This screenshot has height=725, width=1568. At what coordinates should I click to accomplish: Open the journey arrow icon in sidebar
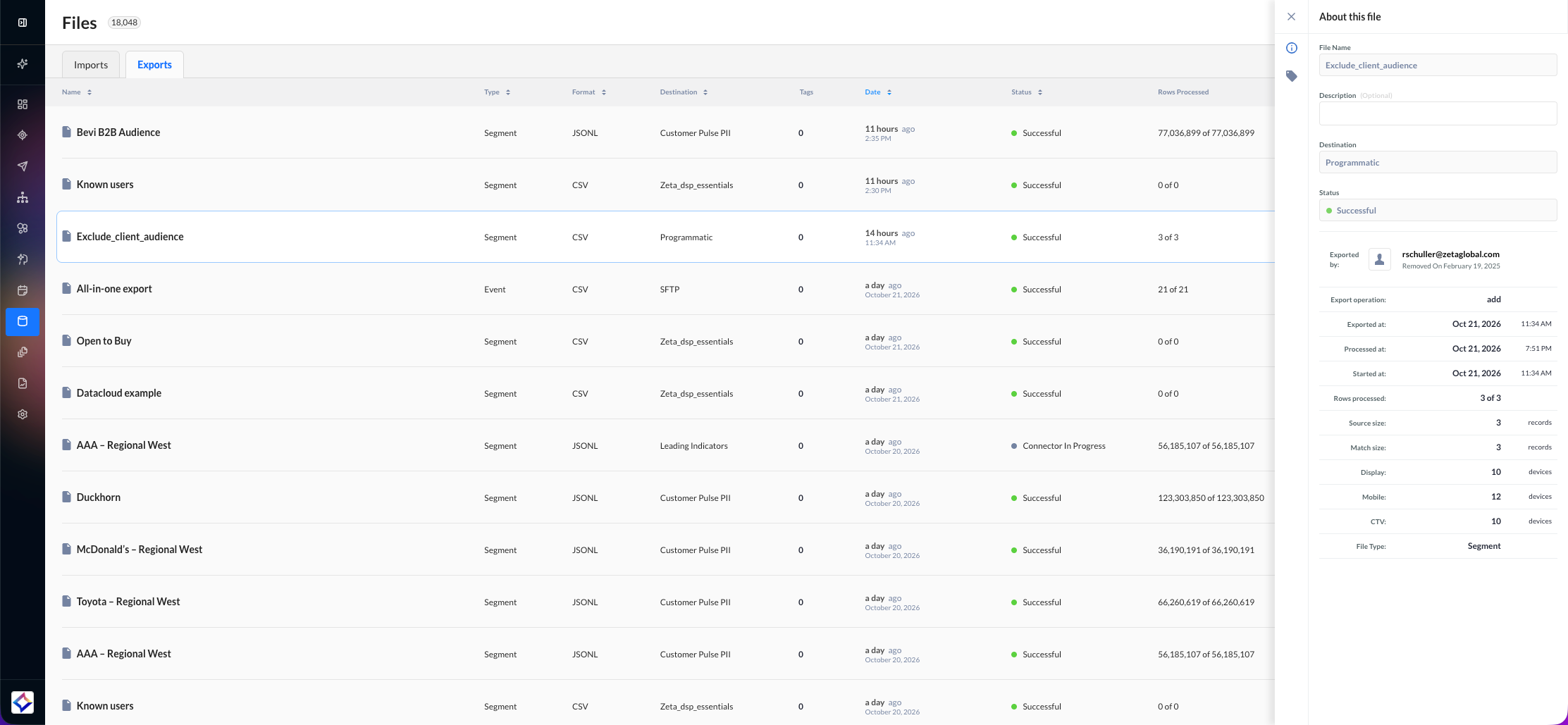pyautogui.click(x=23, y=259)
